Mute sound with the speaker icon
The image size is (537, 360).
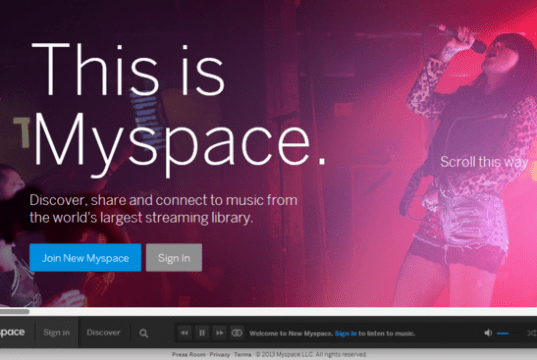[x=488, y=333]
